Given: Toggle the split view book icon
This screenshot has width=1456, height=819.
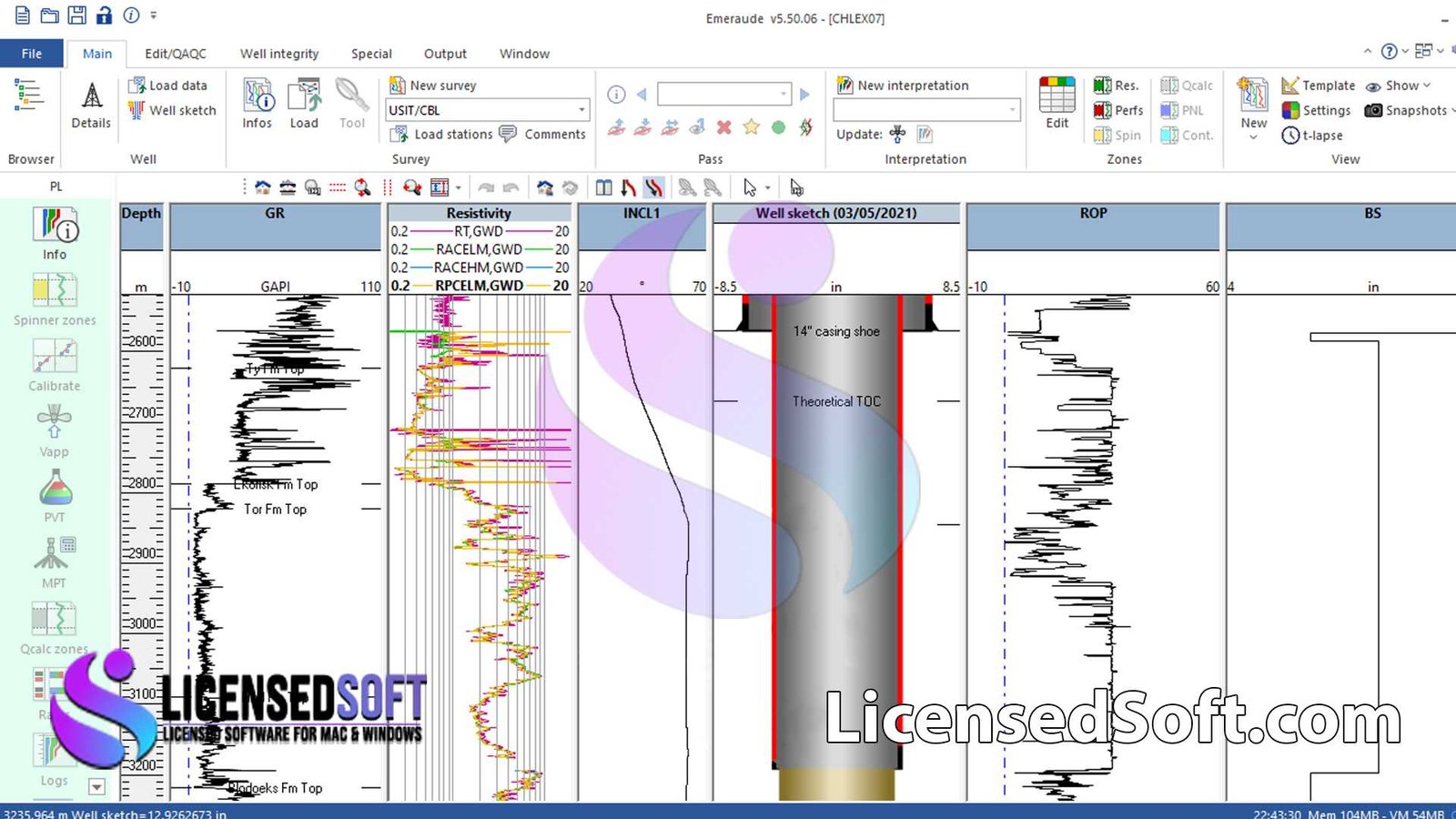Looking at the screenshot, I should click(603, 187).
